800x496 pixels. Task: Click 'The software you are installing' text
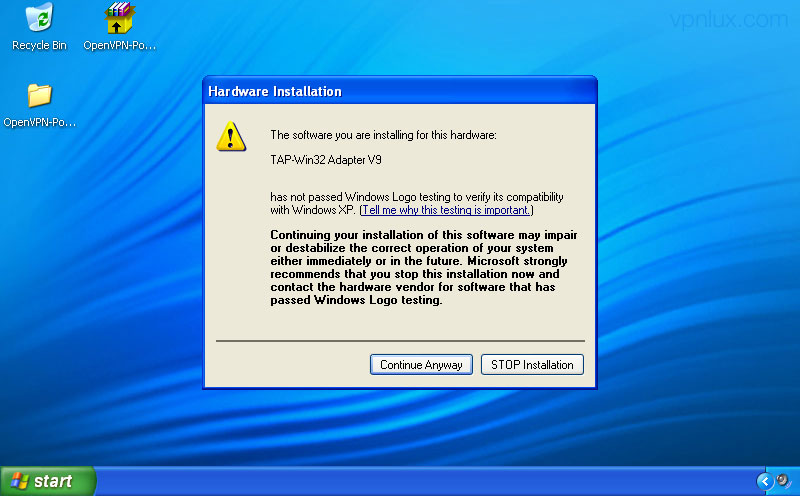[383, 135]
